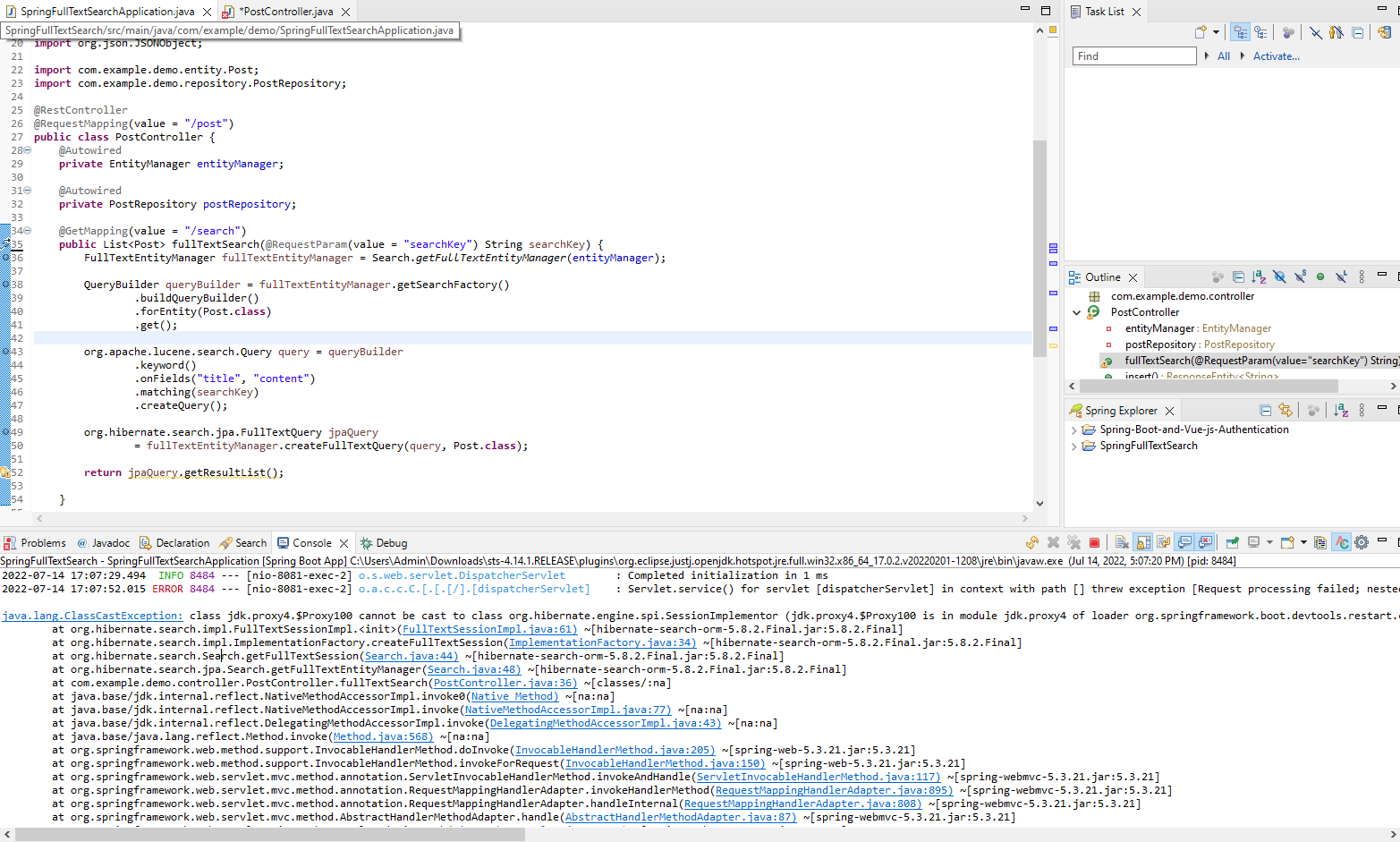Select fullTextSearch method in Outline

coord(1248,361)
